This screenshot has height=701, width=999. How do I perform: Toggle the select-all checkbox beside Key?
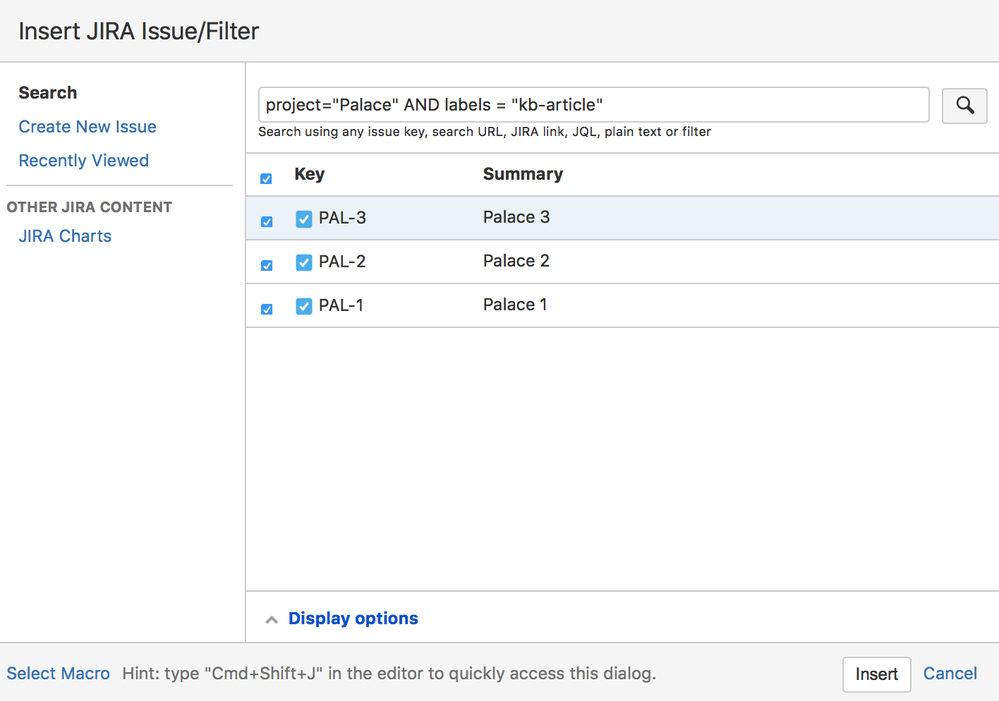266,178
